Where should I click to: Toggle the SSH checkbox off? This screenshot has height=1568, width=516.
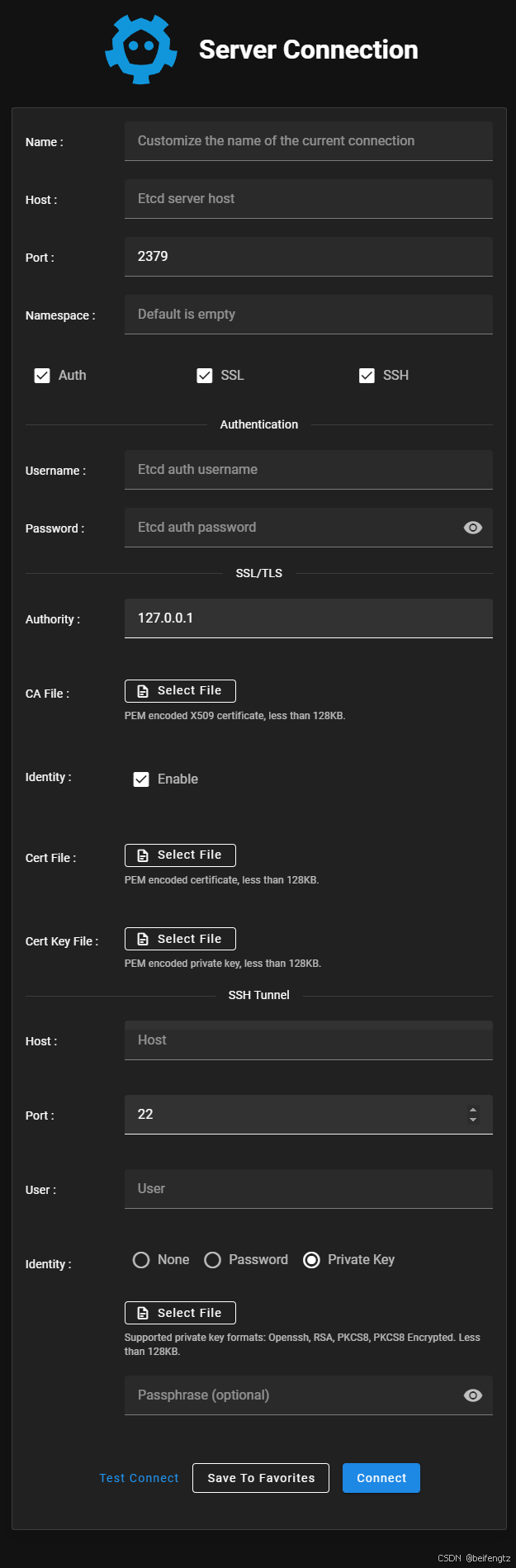pos(367,376)
